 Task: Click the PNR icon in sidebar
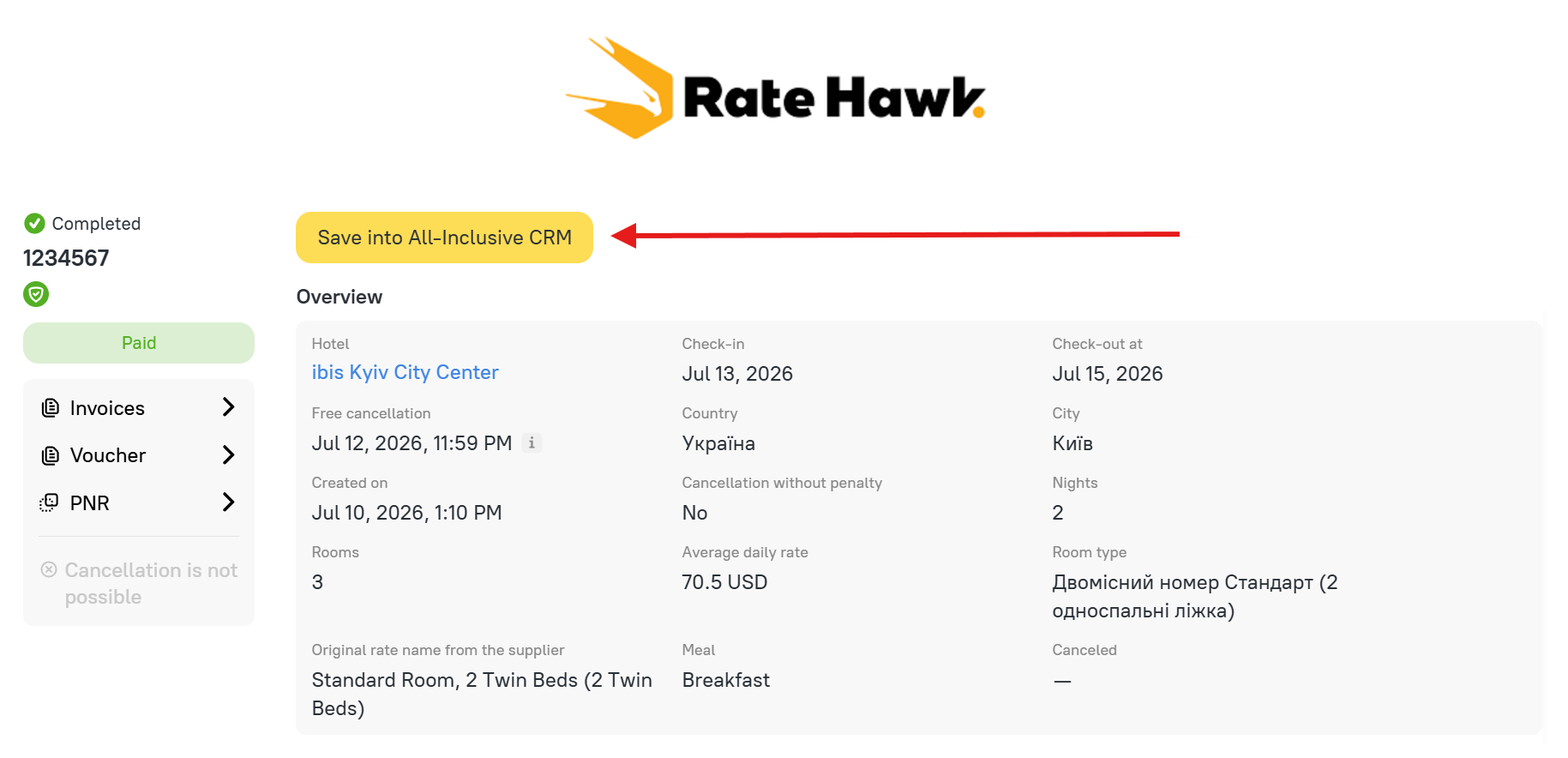point(49,502)
